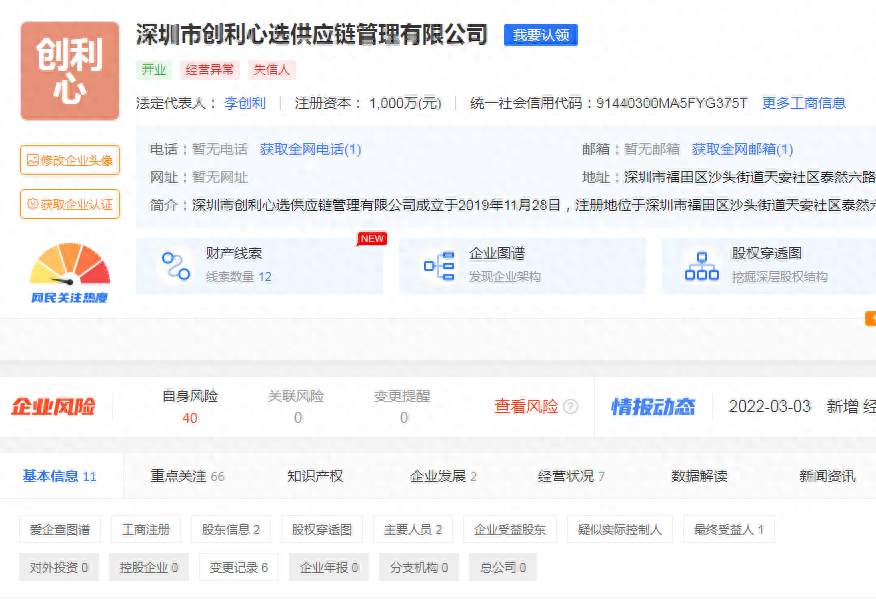Click 线索数量 12 count
The height and width of the screenshot is (599, 876).
(x=239, y=277)
